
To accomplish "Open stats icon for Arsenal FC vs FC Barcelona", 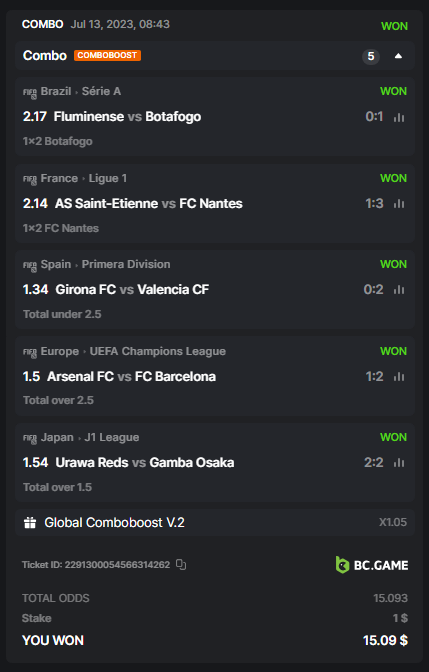I will pos(399,377).
